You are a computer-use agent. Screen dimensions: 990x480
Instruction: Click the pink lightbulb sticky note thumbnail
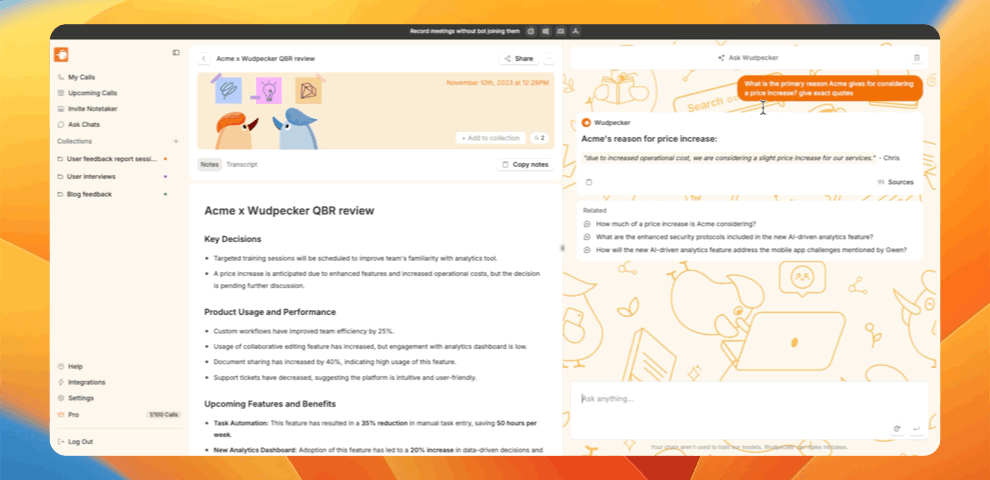point(268,90)
